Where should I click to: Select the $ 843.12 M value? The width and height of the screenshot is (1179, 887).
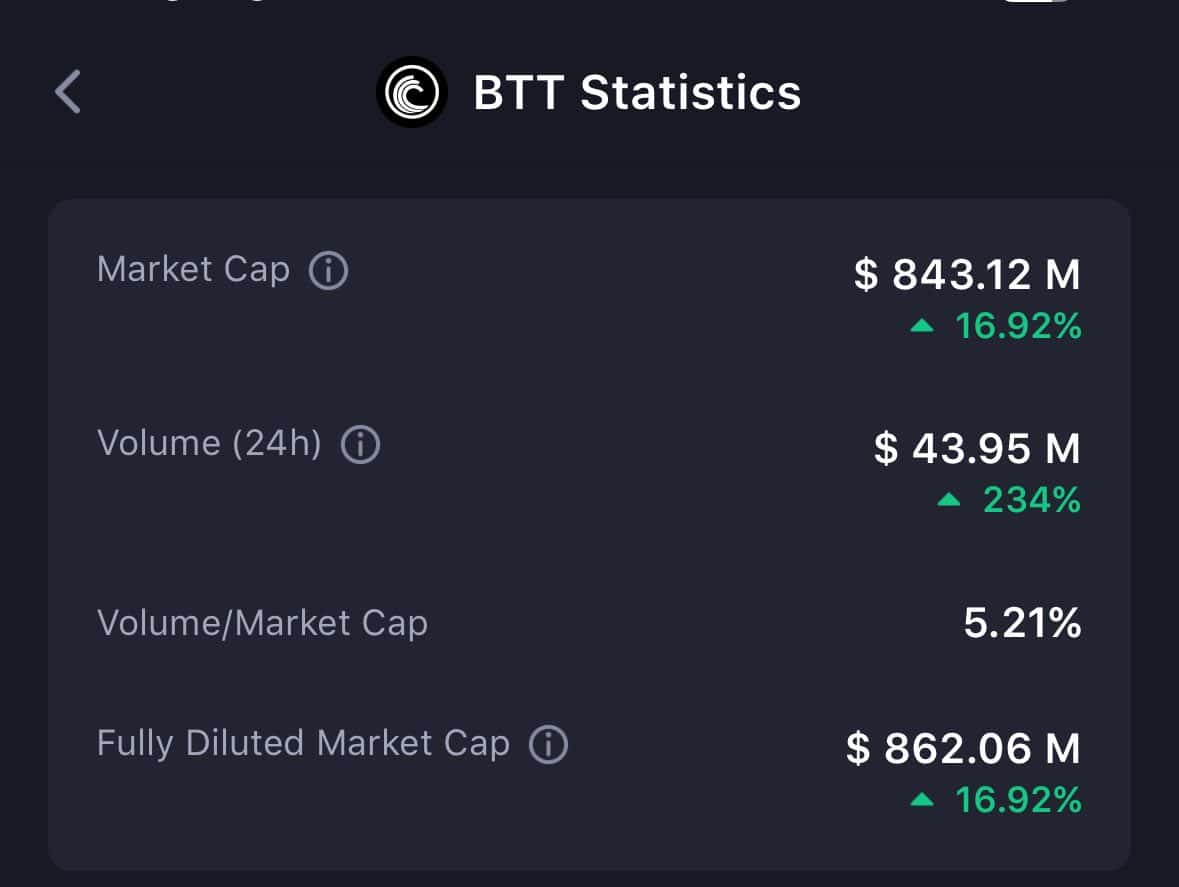point(967,275)
